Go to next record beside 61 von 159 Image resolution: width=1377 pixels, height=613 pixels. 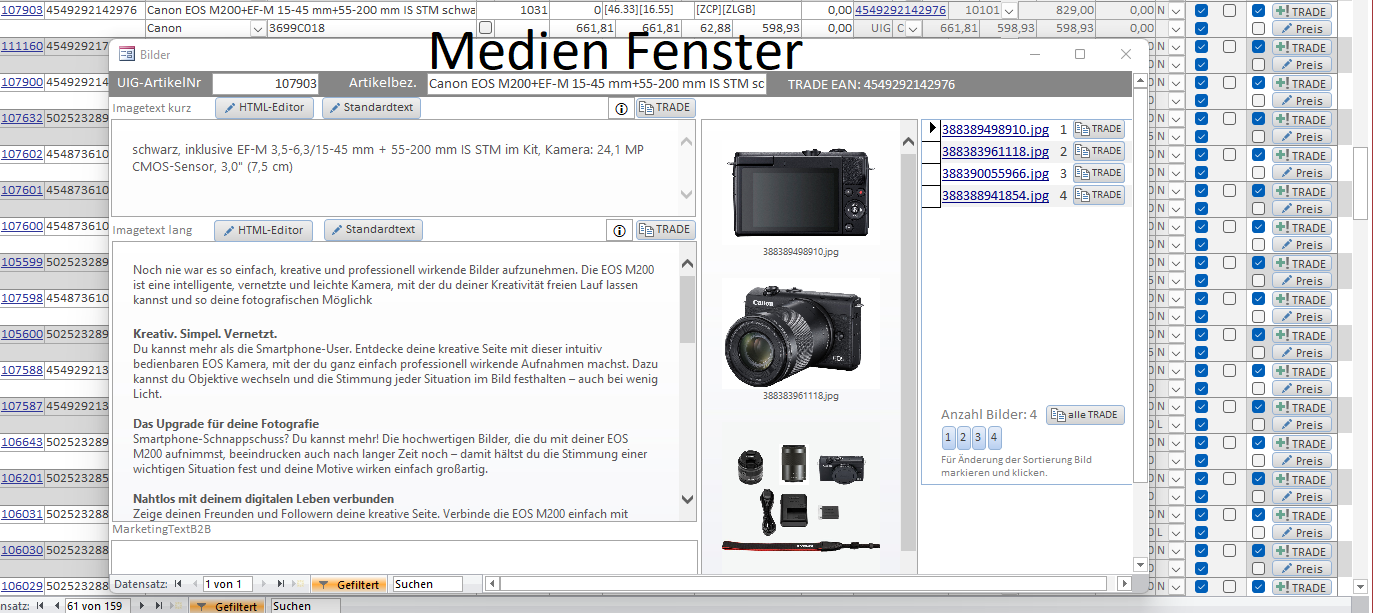(x=143, y=606)
